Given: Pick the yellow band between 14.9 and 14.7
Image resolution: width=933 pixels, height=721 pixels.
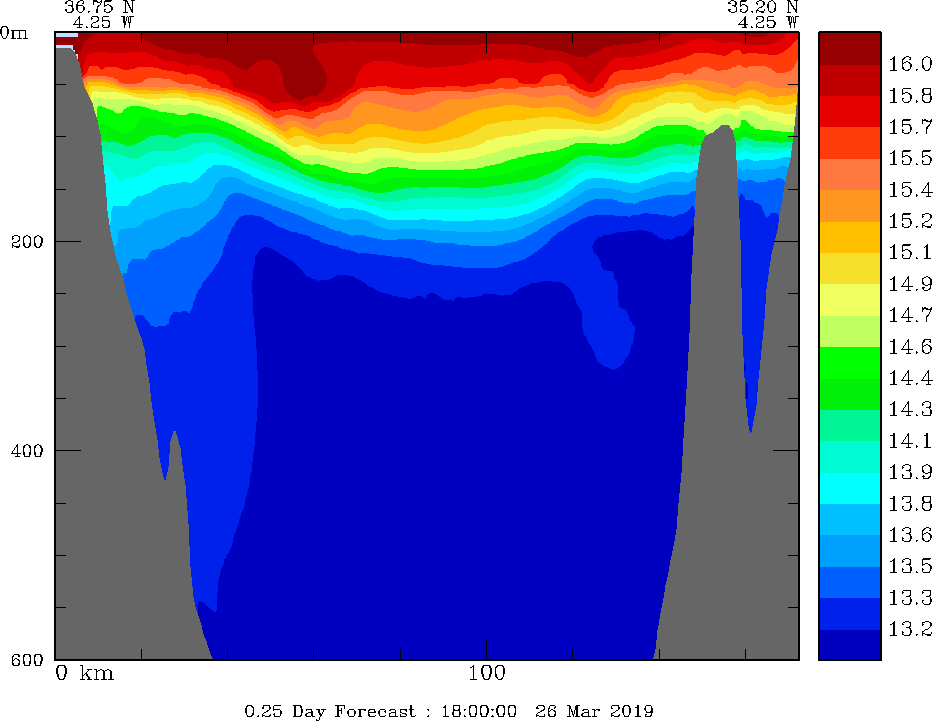Looking at the screenshot, I should [x=850, y=300].
